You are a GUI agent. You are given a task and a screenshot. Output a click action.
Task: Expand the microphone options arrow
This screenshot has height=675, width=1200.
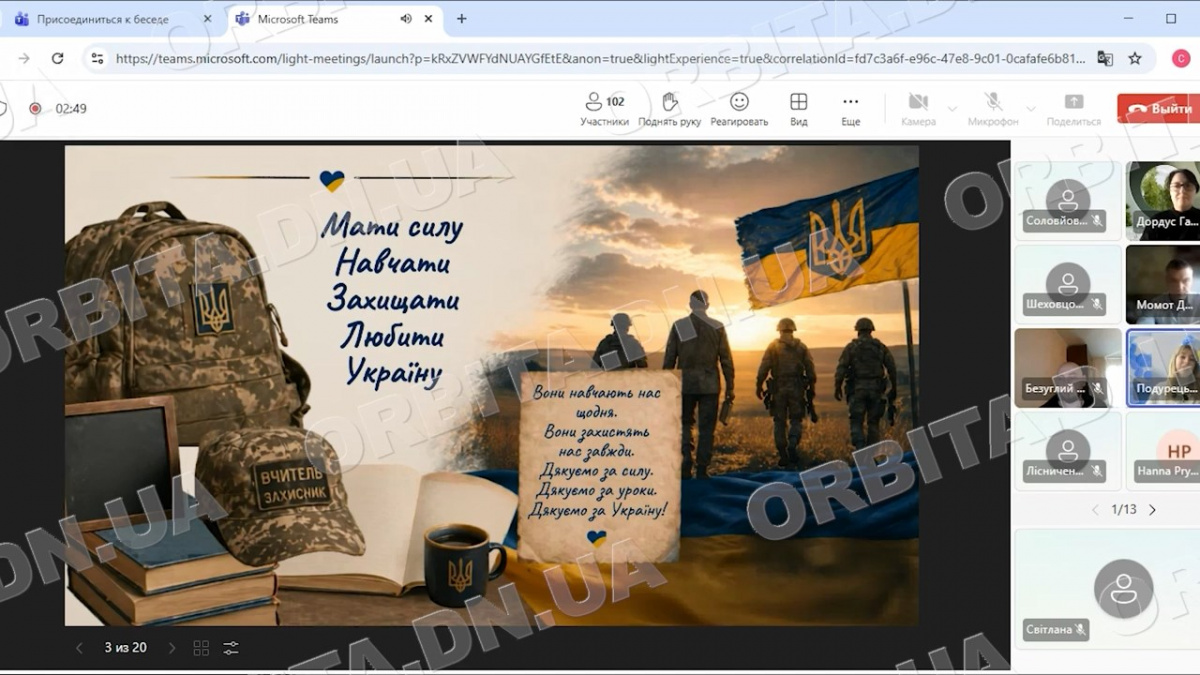[1031, 108]
